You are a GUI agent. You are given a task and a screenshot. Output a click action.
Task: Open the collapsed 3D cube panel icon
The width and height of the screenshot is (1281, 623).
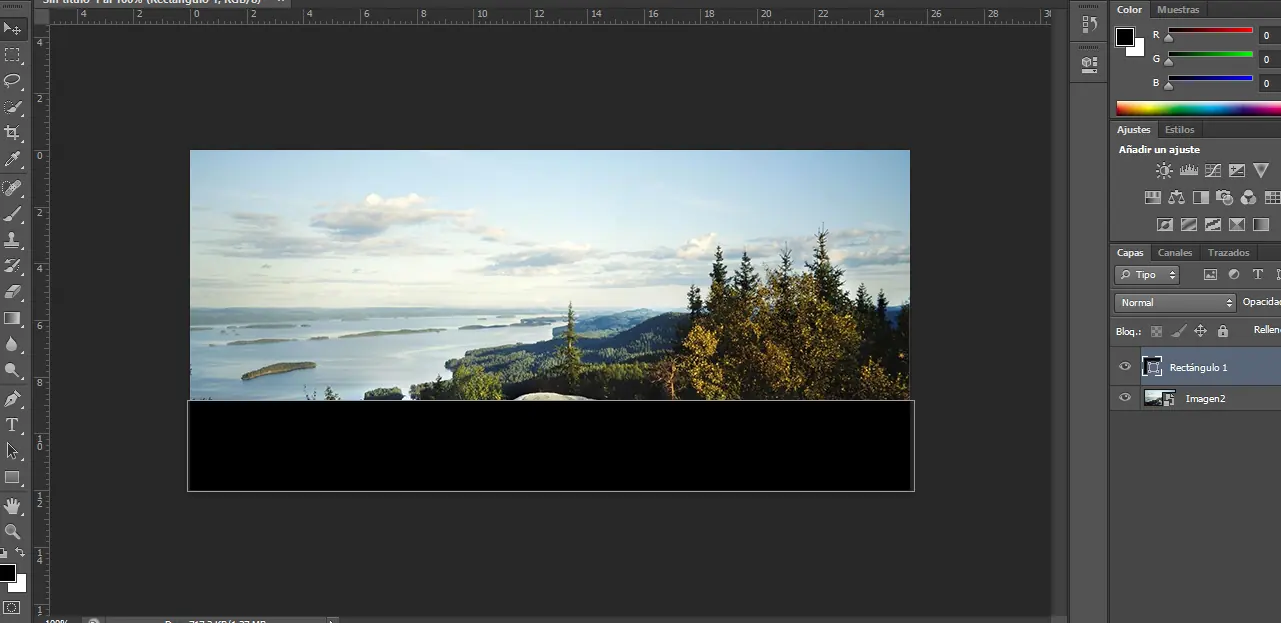pyautogui.click(x=1090, y=63)
